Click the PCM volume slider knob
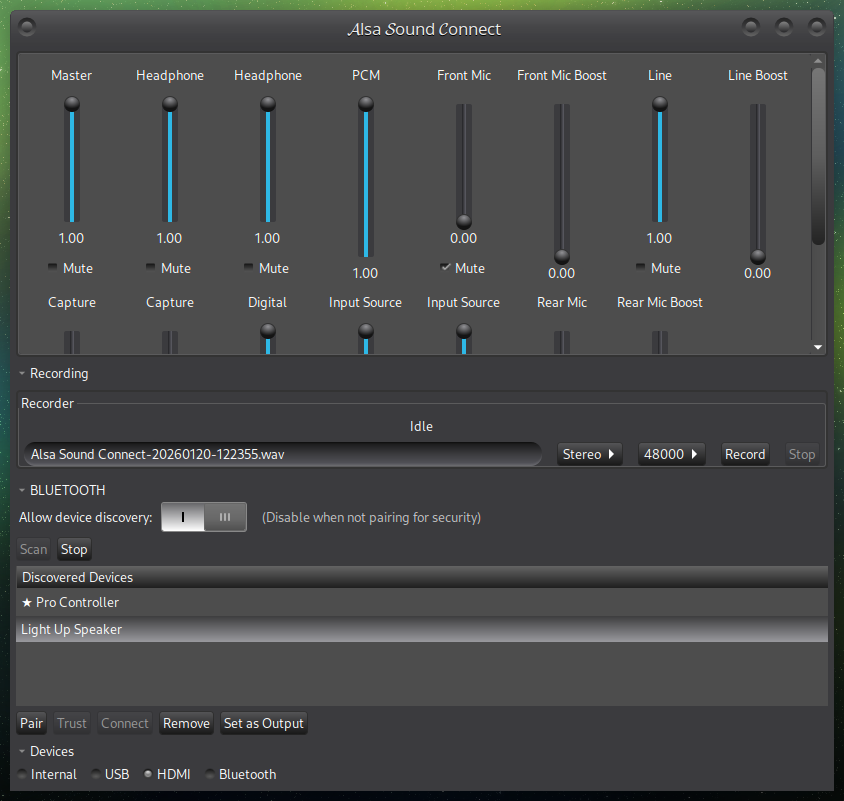The image size is (844, 801). tap(366, 104)
